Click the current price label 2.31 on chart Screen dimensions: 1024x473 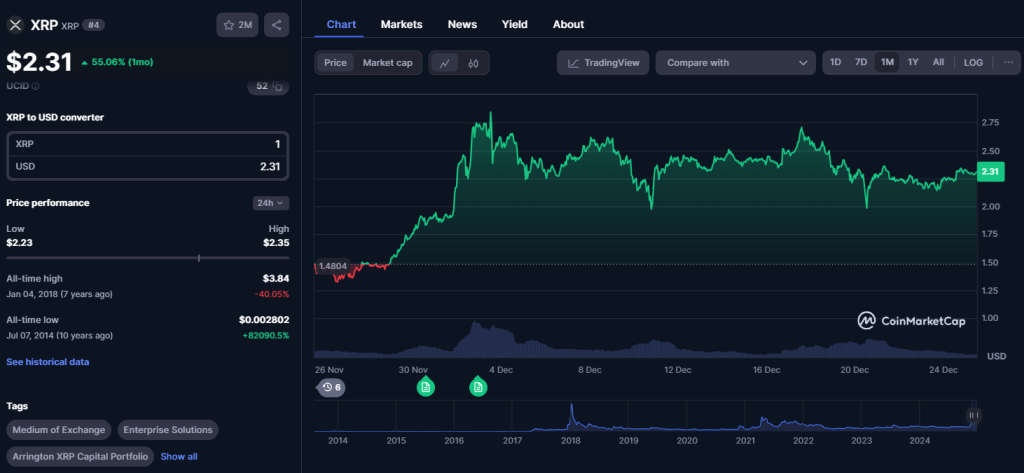click(x=989, y=172)
